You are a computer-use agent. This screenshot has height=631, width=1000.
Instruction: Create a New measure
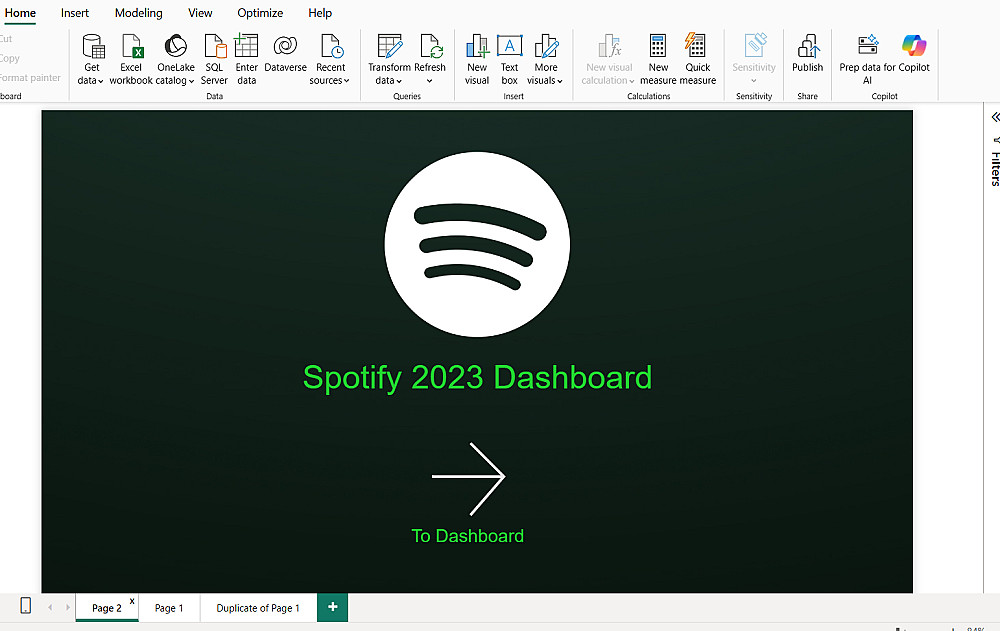(658, 59)
